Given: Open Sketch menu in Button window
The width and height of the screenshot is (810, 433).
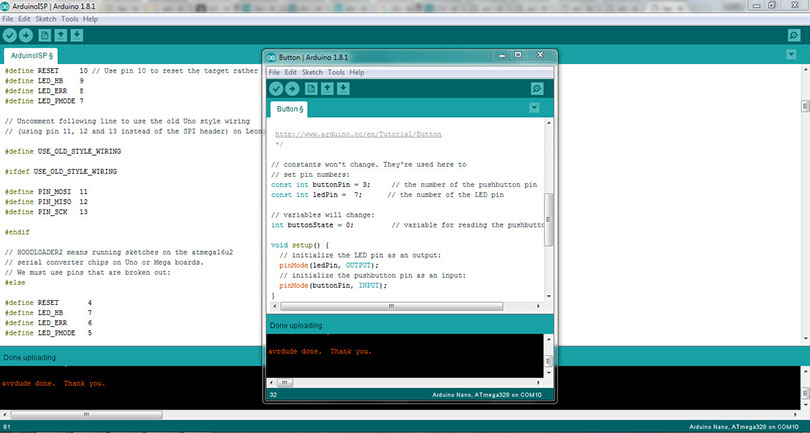Looking at the screenshot, I should coord(312,72).
